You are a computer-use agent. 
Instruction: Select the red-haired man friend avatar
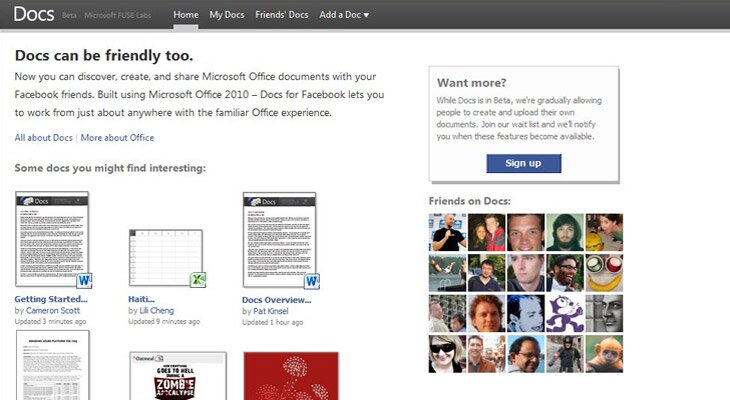pos(487,313)
